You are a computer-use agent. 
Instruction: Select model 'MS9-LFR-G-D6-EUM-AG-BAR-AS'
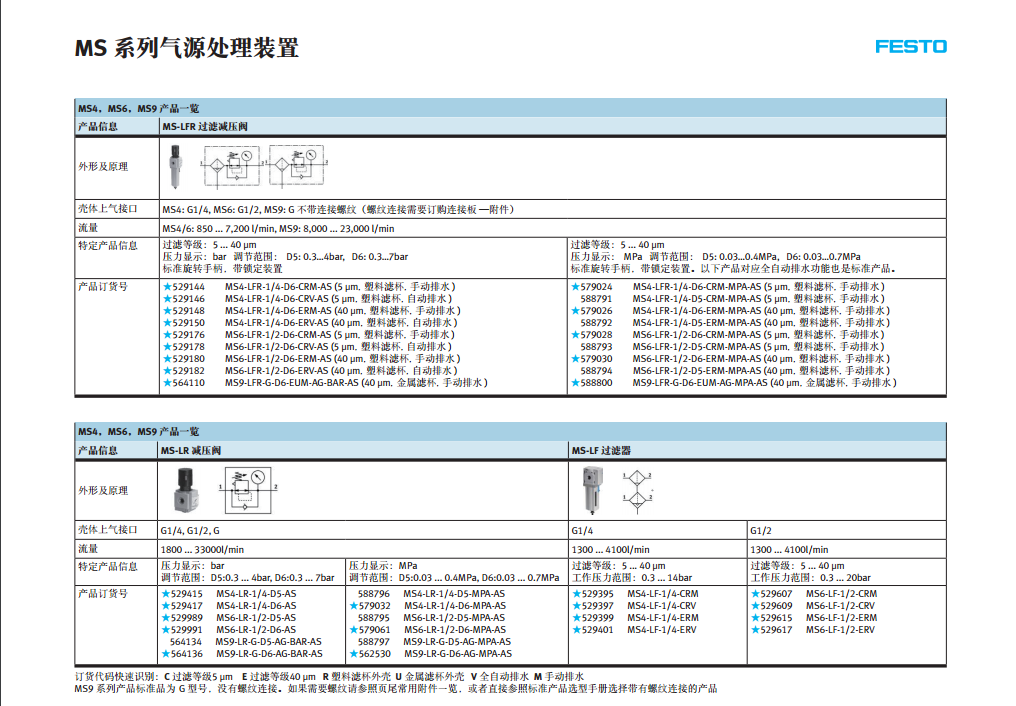[x=292, y=383]
